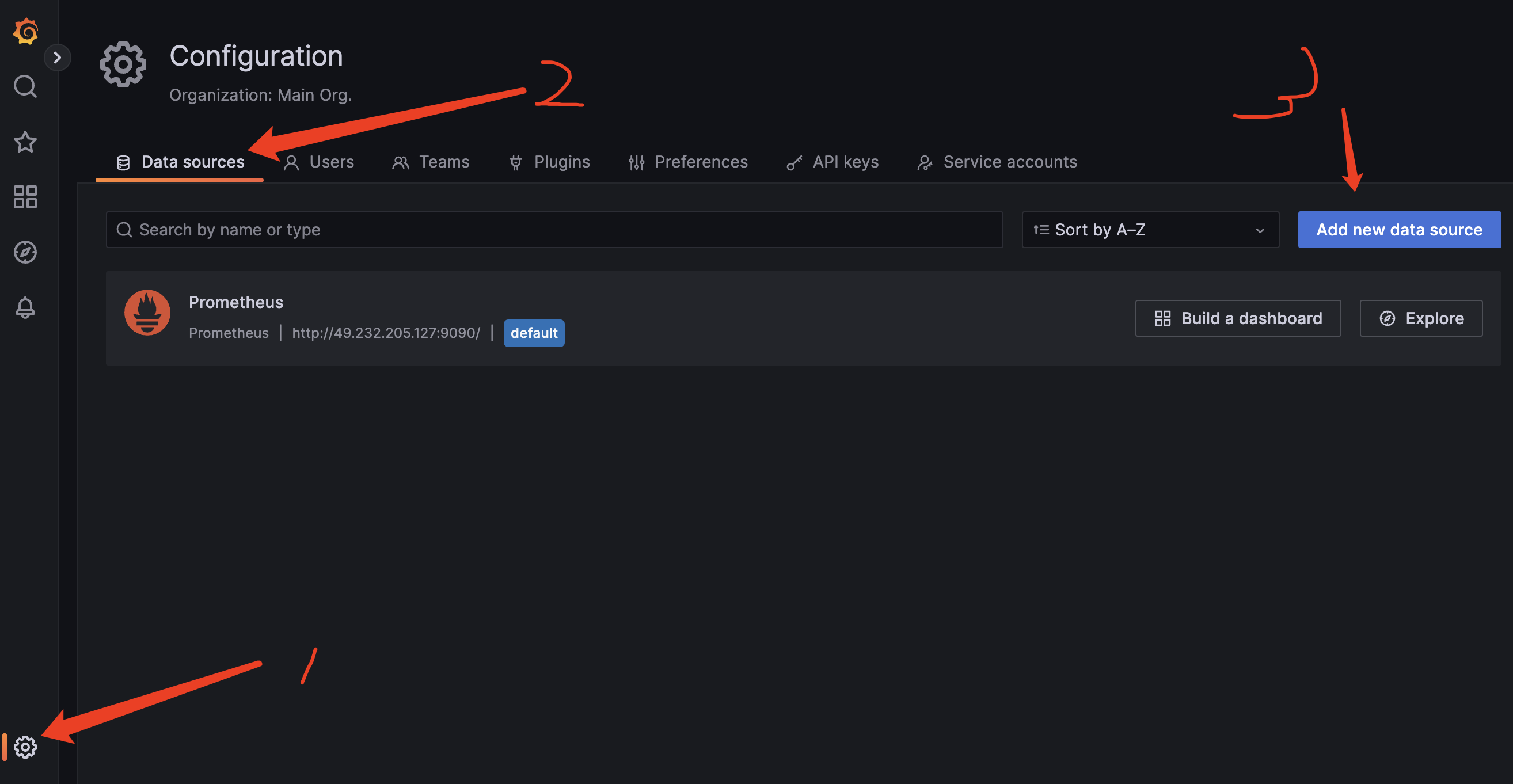The image size is (1513, 784).
Task: Click the large Configuration gear header icon
Action: (x=123, y=64)
